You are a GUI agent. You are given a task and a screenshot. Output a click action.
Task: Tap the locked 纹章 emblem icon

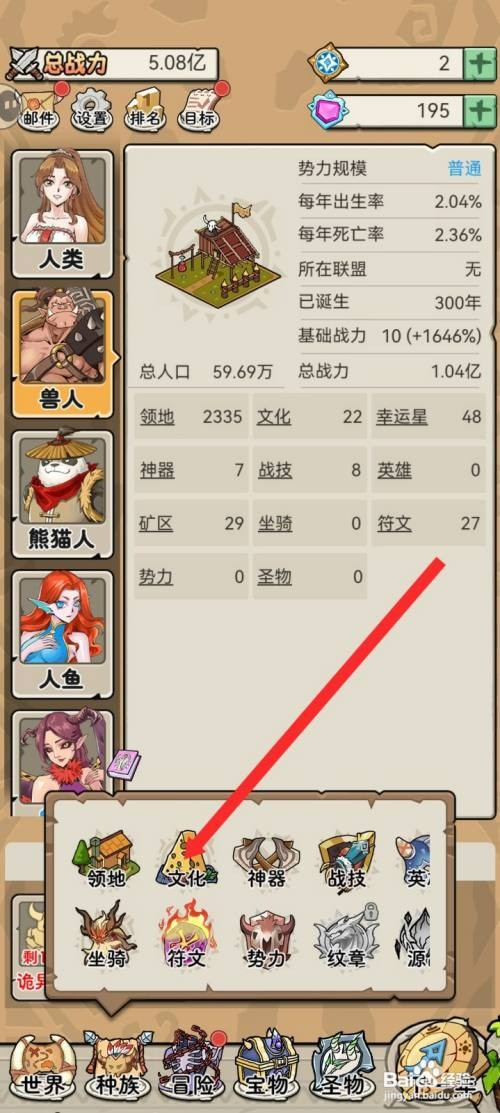(347, 937)
